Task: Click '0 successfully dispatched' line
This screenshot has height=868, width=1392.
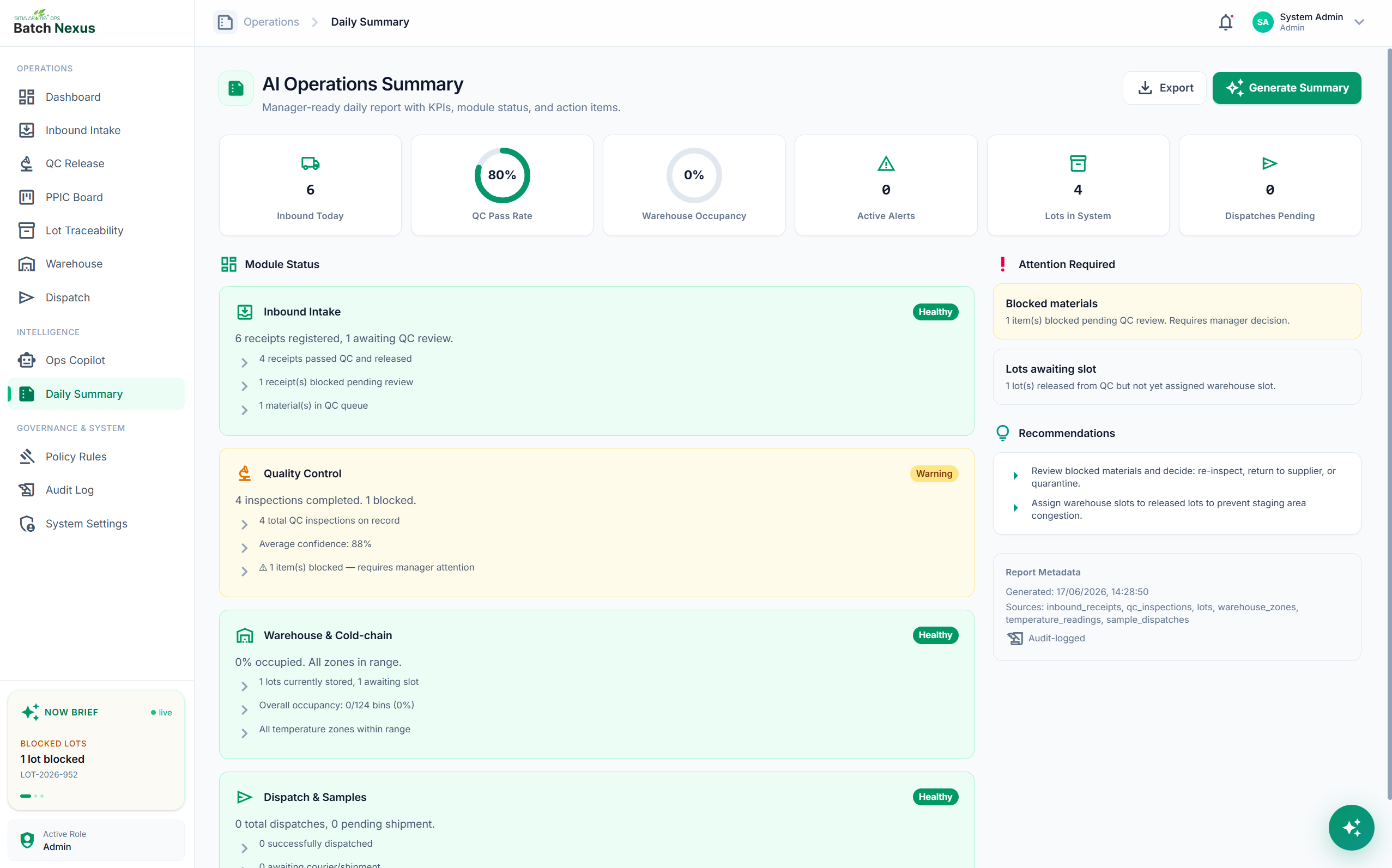Action: point(316,843)
